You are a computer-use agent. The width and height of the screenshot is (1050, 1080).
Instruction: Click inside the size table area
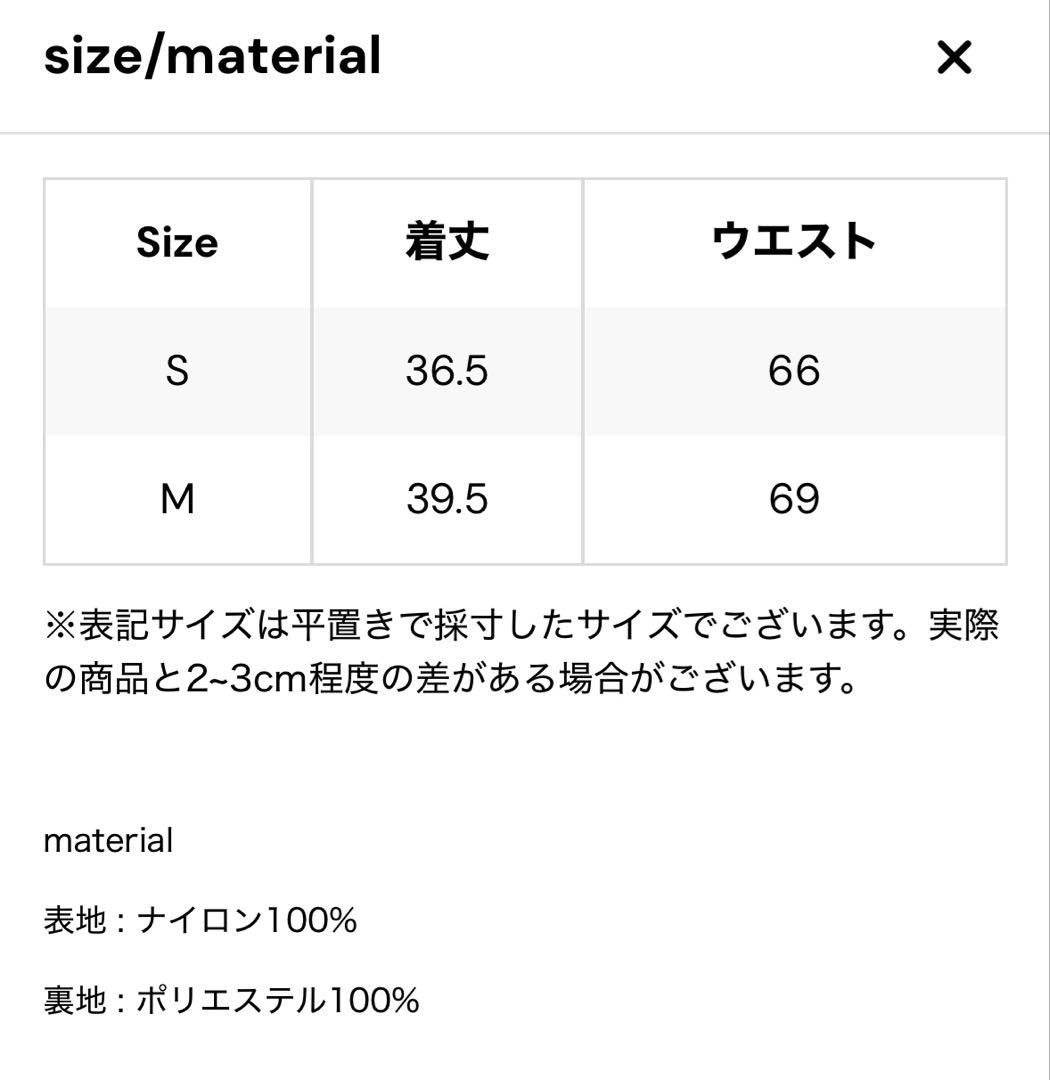tap(525, 370)
